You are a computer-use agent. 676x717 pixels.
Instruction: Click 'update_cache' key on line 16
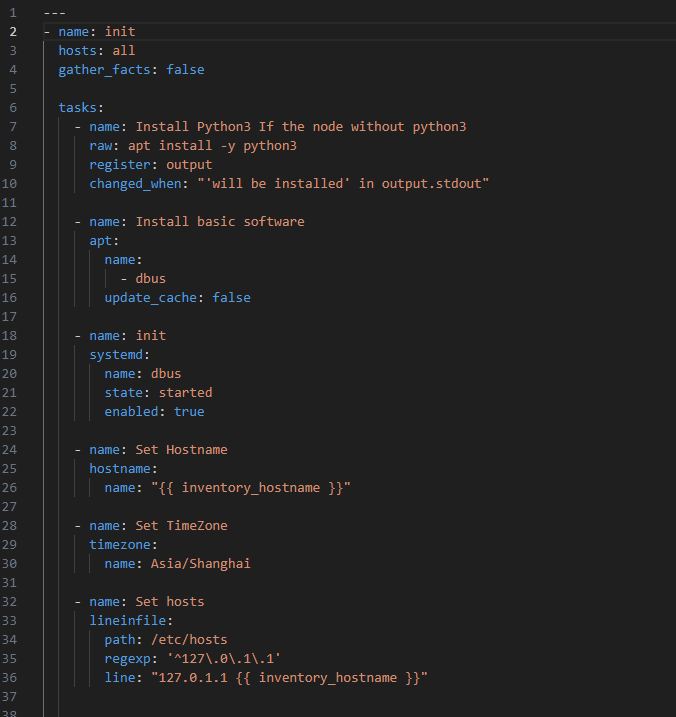pos(150,298)
